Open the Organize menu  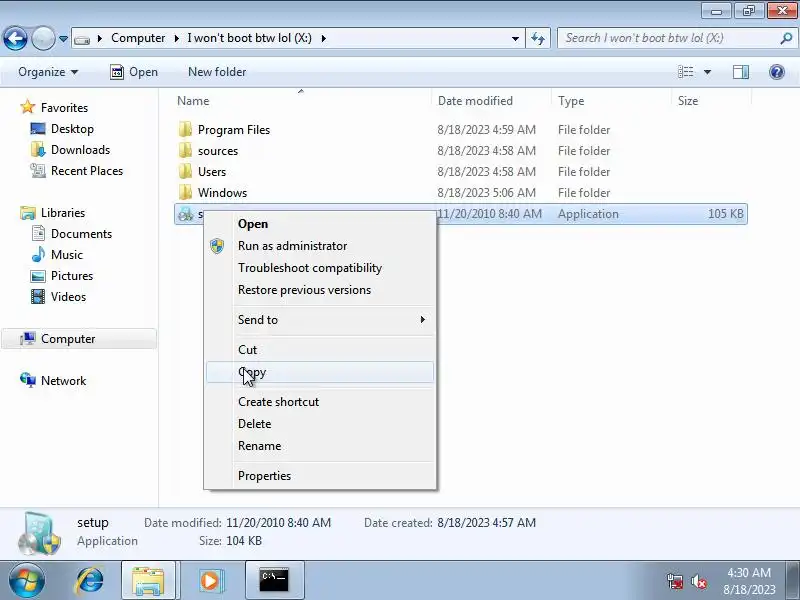pyautogui.click(x=48, y=72)
